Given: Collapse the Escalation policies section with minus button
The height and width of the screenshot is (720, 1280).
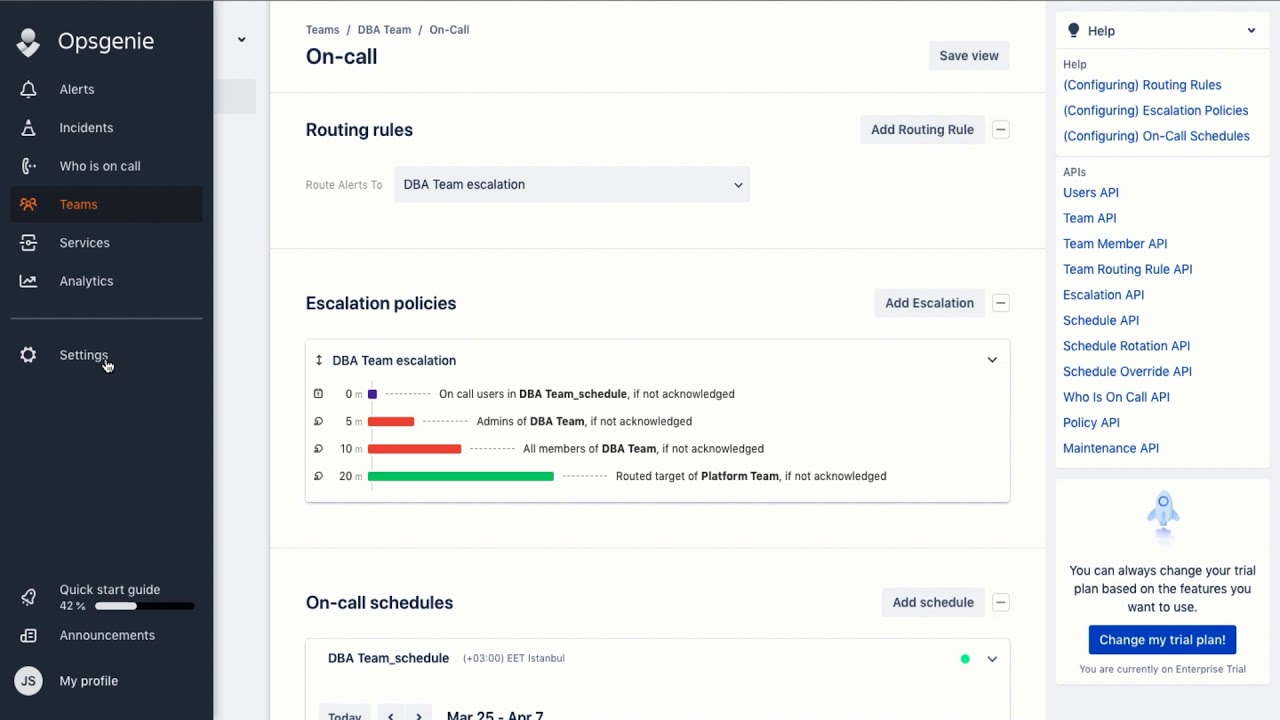Looking at the screenshot, I should (1001, 303).
